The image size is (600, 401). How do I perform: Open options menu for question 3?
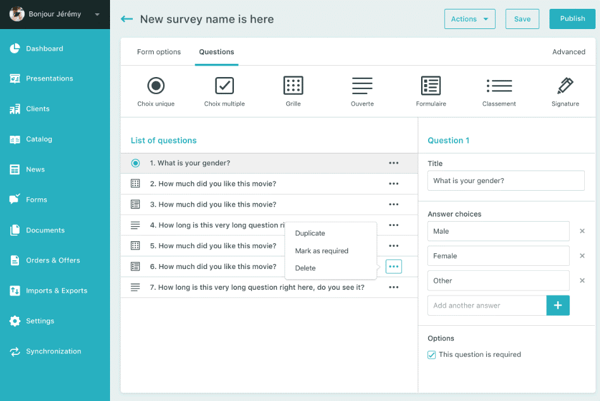point(393,205)
